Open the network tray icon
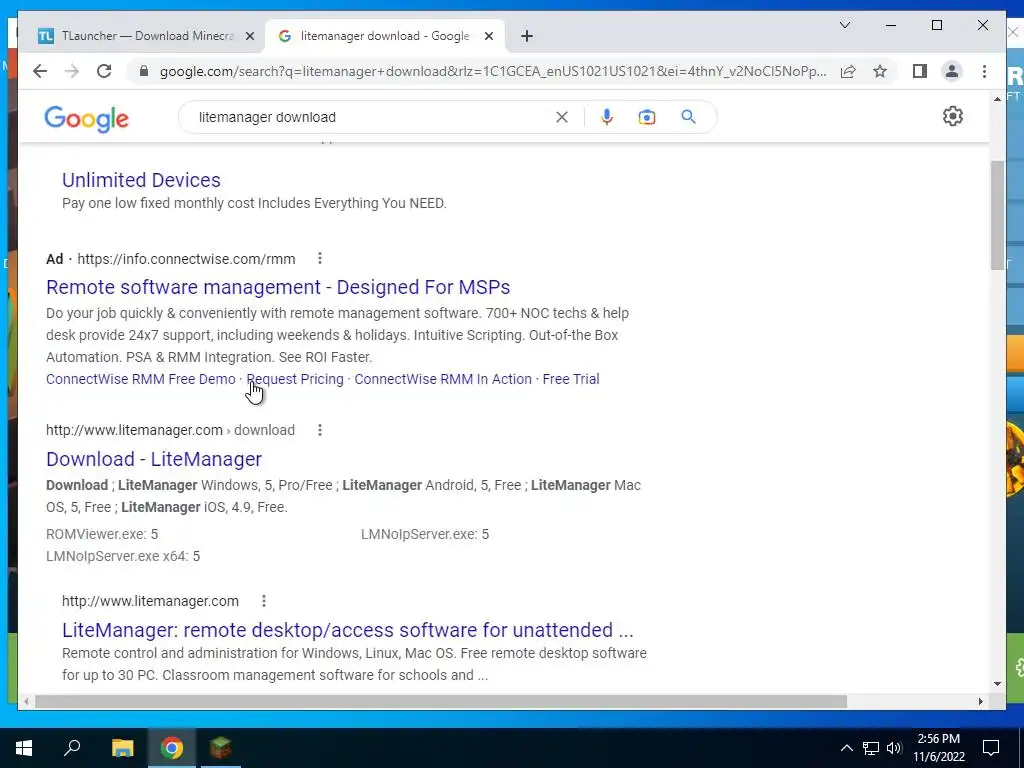Screen dimensions: 1024x768 871,748
